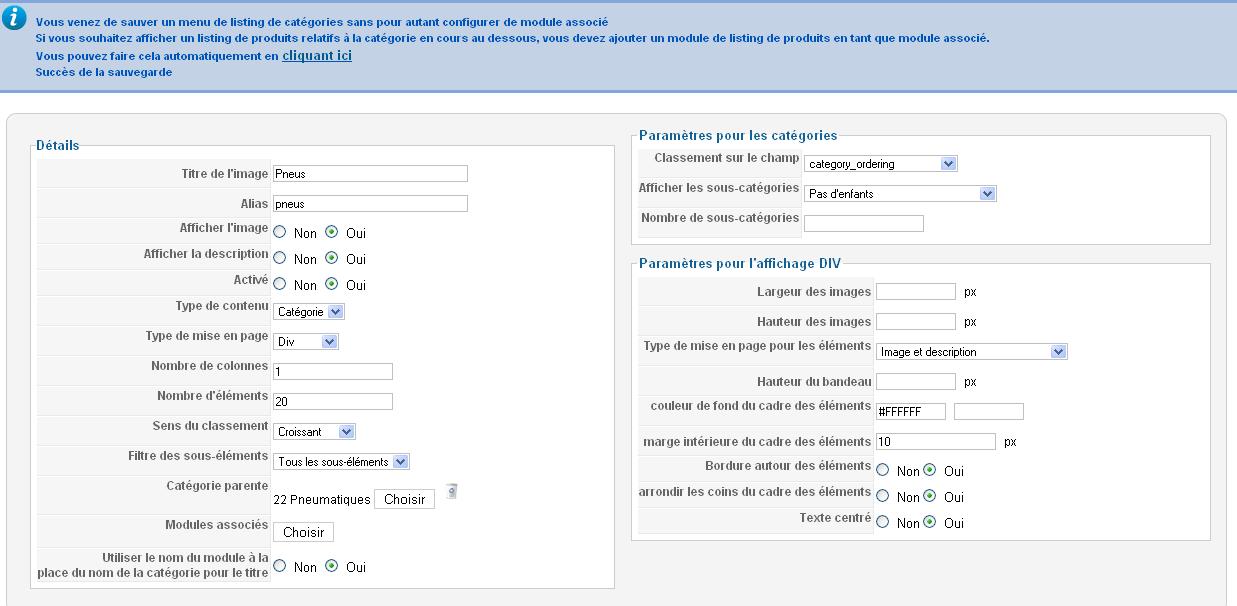The image size is (1237, 606).
Task: Click the trash icon beside Catégorie parente
Action: (x=452, y=491)
